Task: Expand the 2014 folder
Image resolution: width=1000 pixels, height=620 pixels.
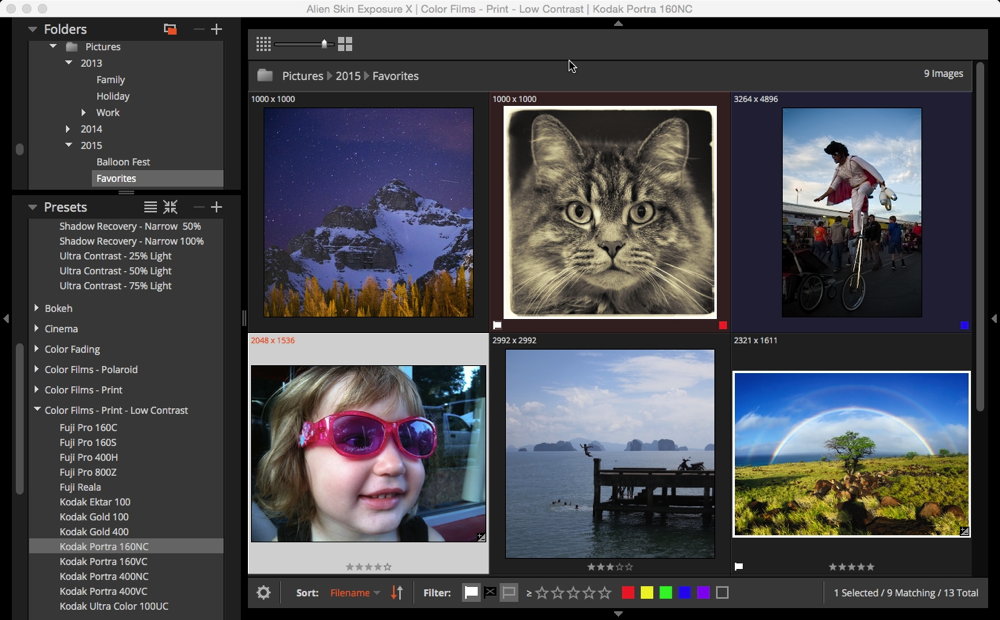Action: (68, 129)
